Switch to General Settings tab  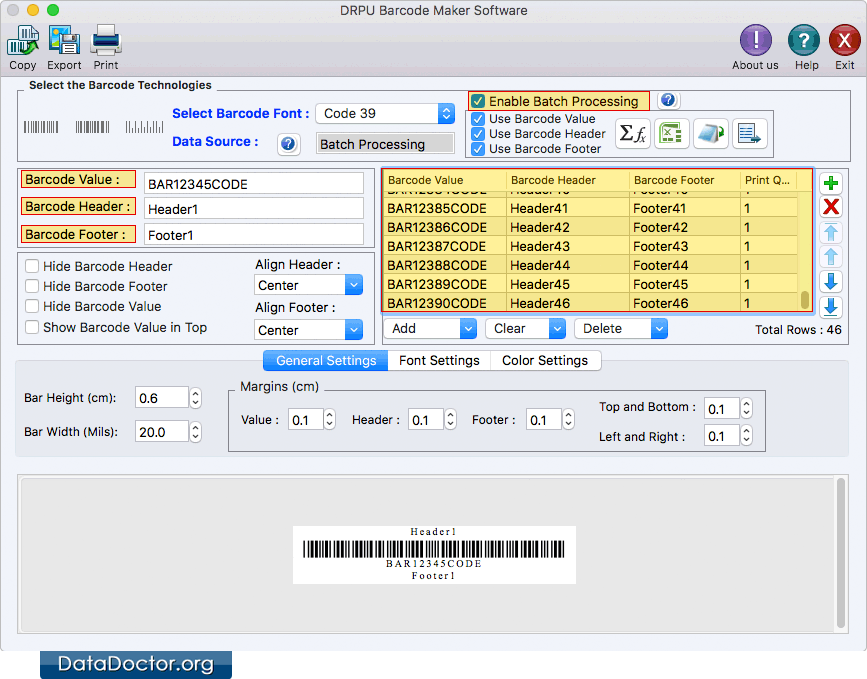click(x=326, y=361)
